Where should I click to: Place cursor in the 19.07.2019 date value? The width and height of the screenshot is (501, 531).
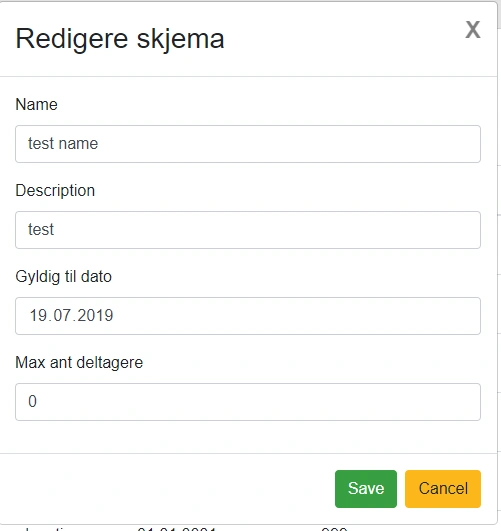point(71,316)
